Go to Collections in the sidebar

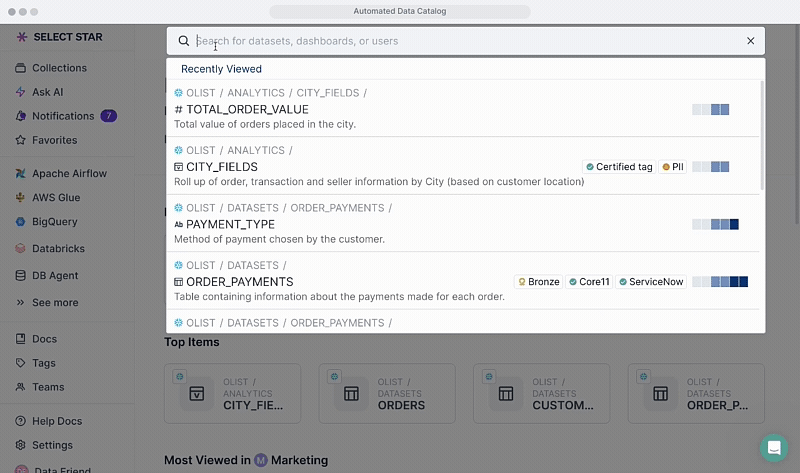59,68
